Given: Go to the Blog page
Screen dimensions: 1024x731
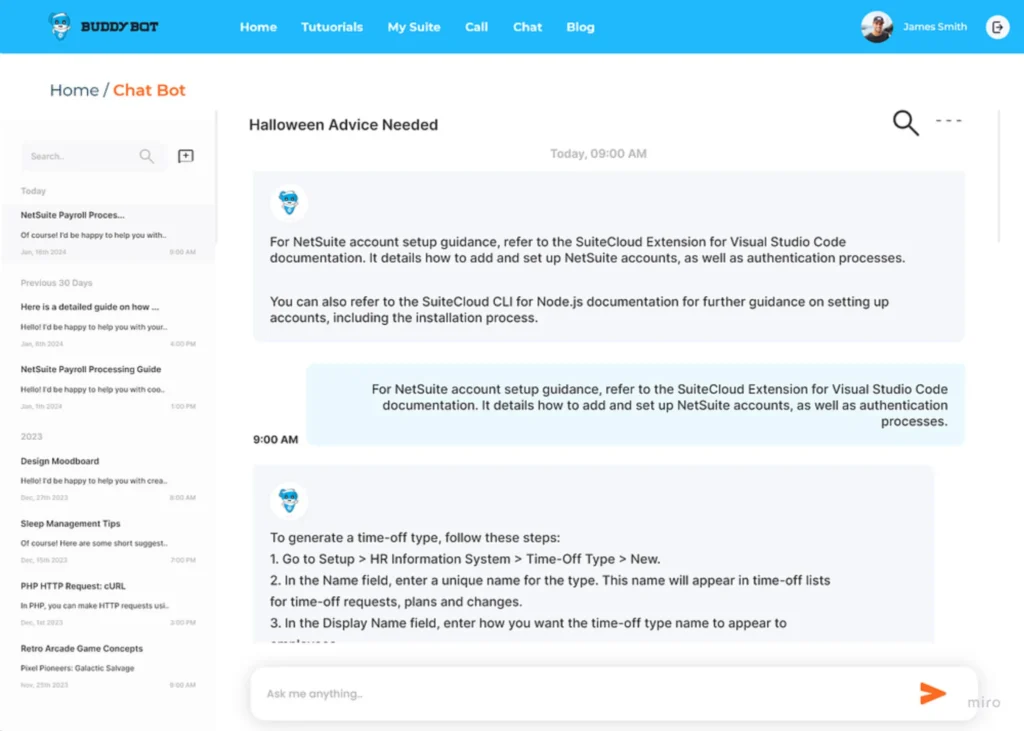Looking at the screenshot, I should click(580, 27).
